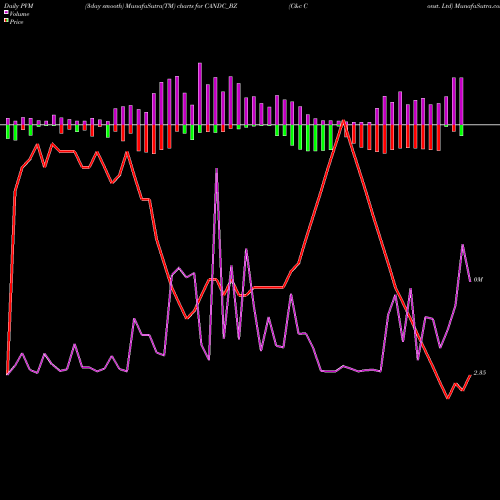Select the Price legend label
Image resolution: width=500 pixels, height=500 pixels.
pyautogui.click(x=16, y=22)
